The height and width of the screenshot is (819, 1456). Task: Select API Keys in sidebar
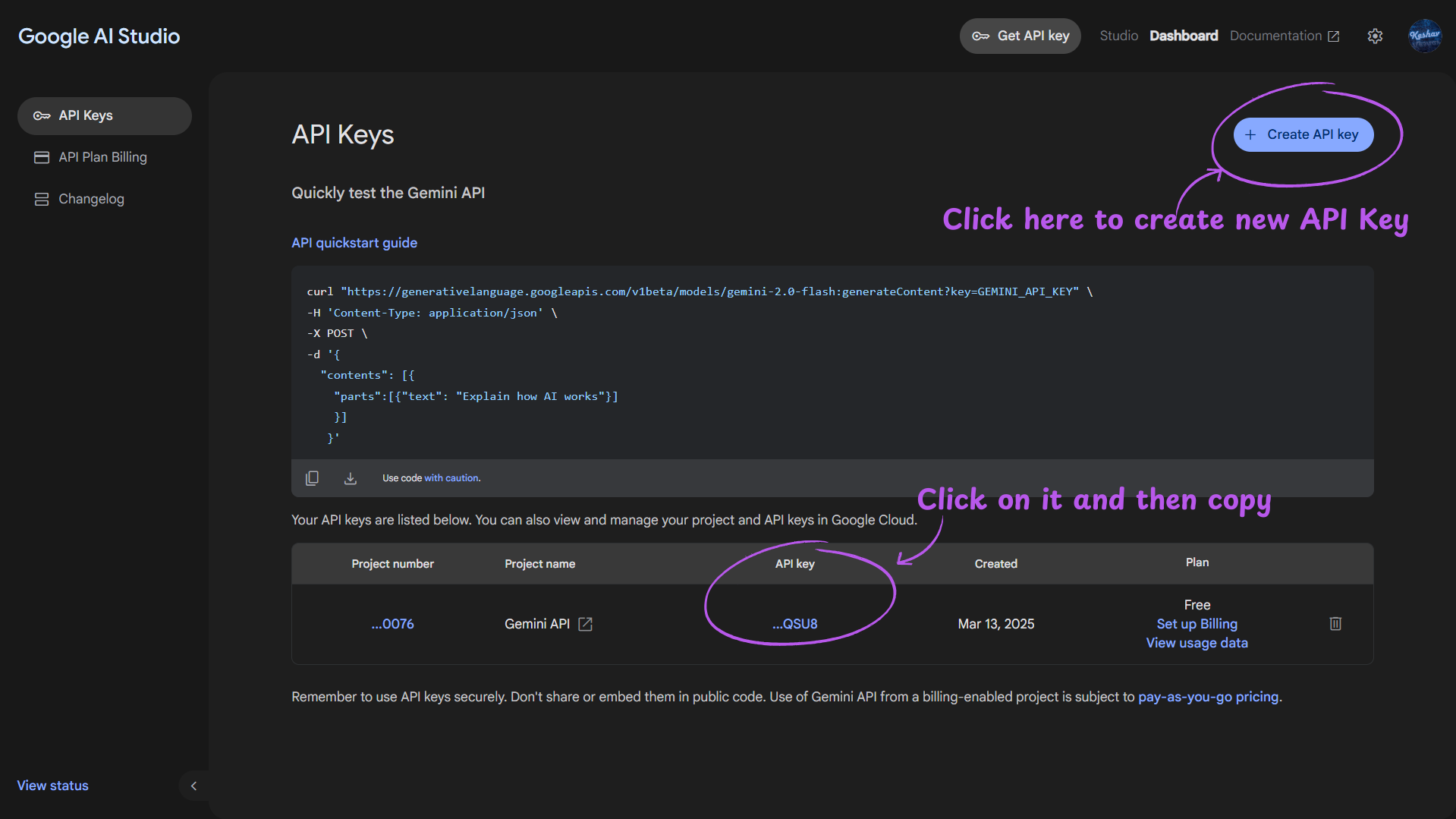coord(105,115)
